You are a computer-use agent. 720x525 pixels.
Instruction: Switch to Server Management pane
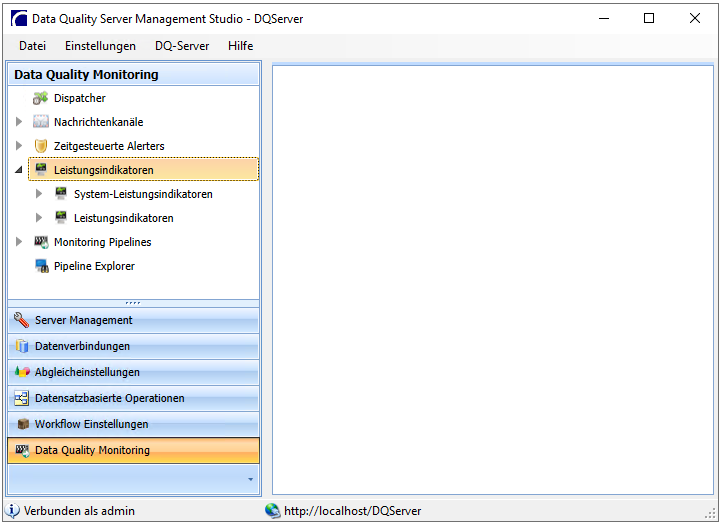tap(134, 320)
